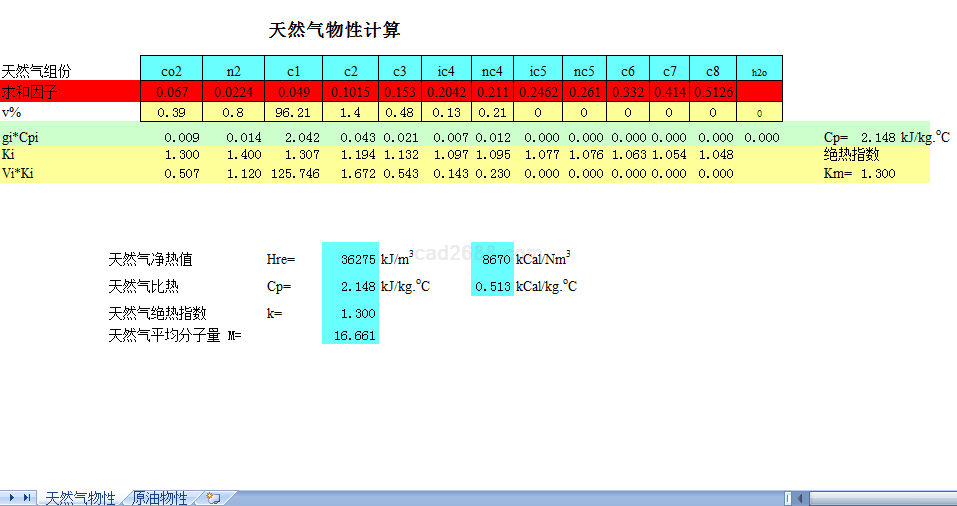Click the horizontal scrollbar left arrow
Screen dimensions: 957x506
click(x=801, y=498)
